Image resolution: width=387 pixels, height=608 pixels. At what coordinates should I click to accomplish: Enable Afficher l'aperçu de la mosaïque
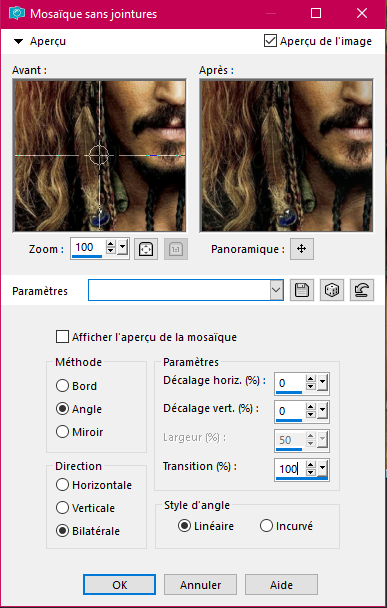click(62, 337)
